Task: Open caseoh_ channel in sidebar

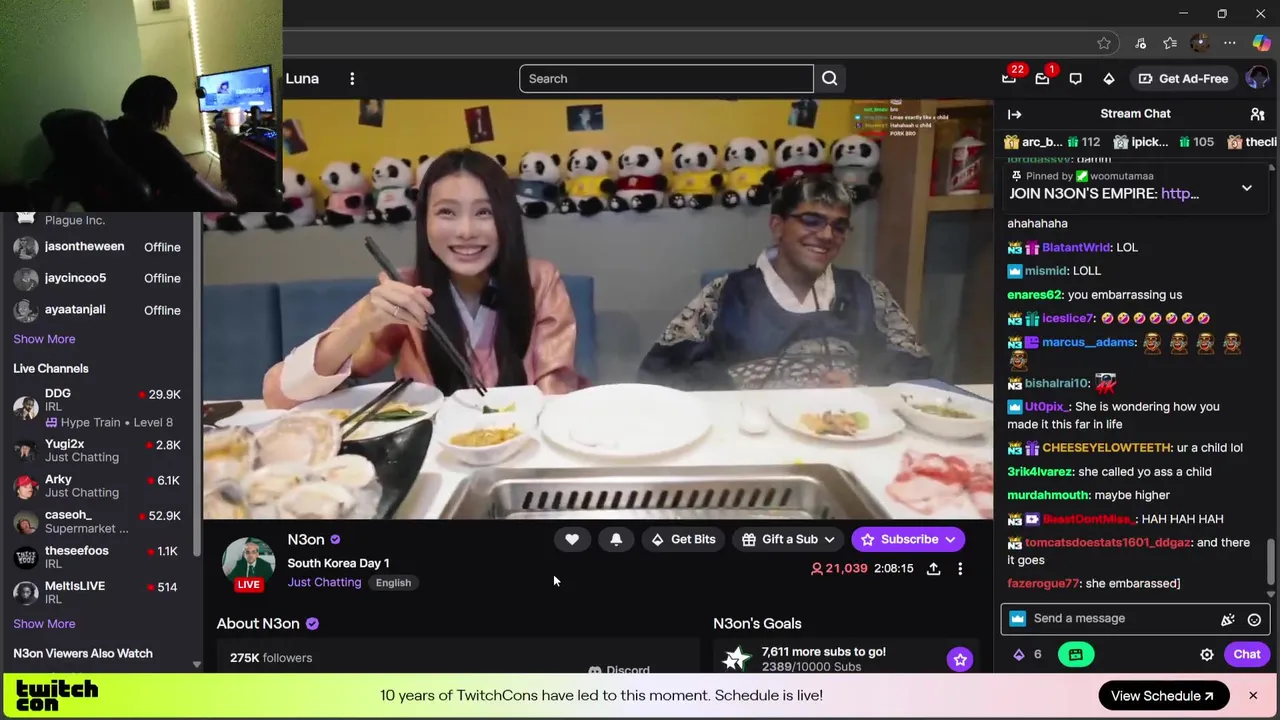Action: click(97, 521)
